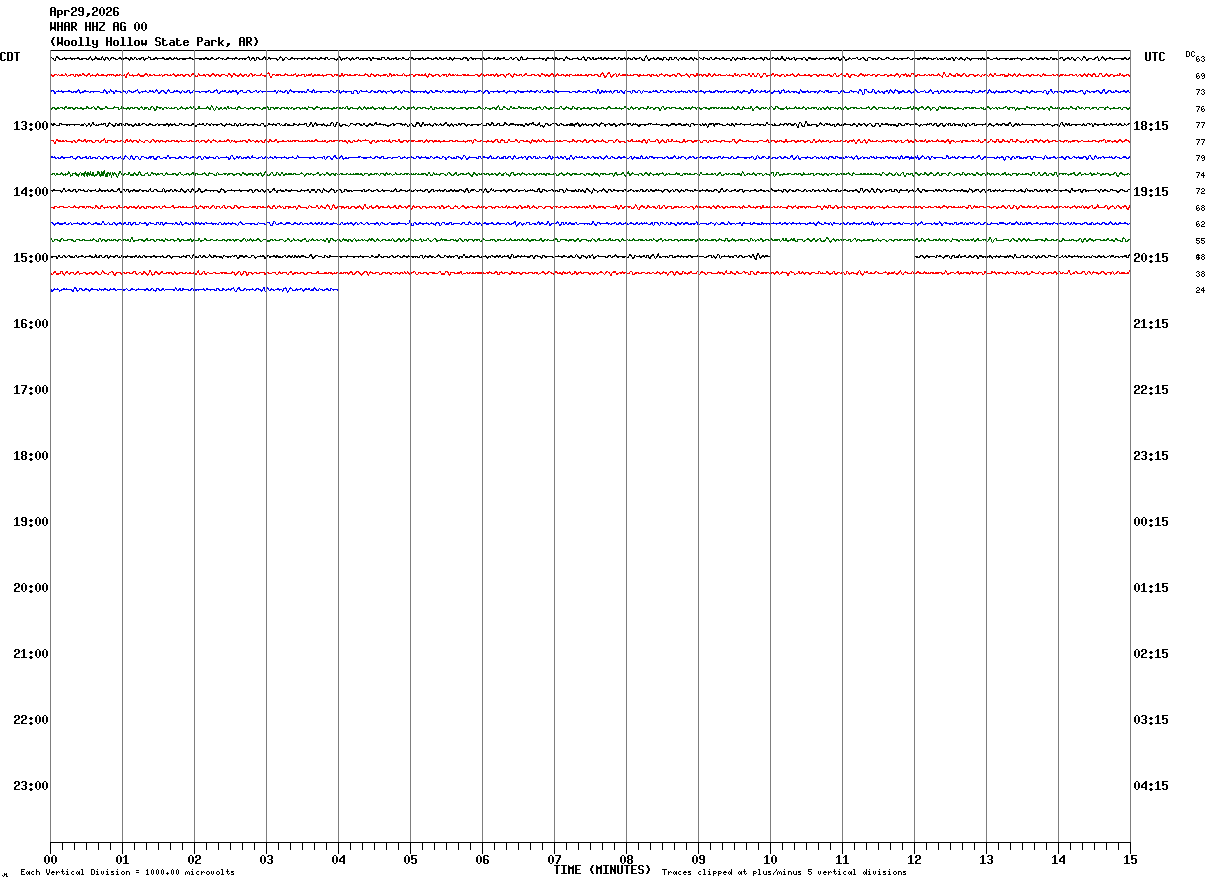
Task: Click the 21:15 UTC time label
Action: pos(1151,324)
